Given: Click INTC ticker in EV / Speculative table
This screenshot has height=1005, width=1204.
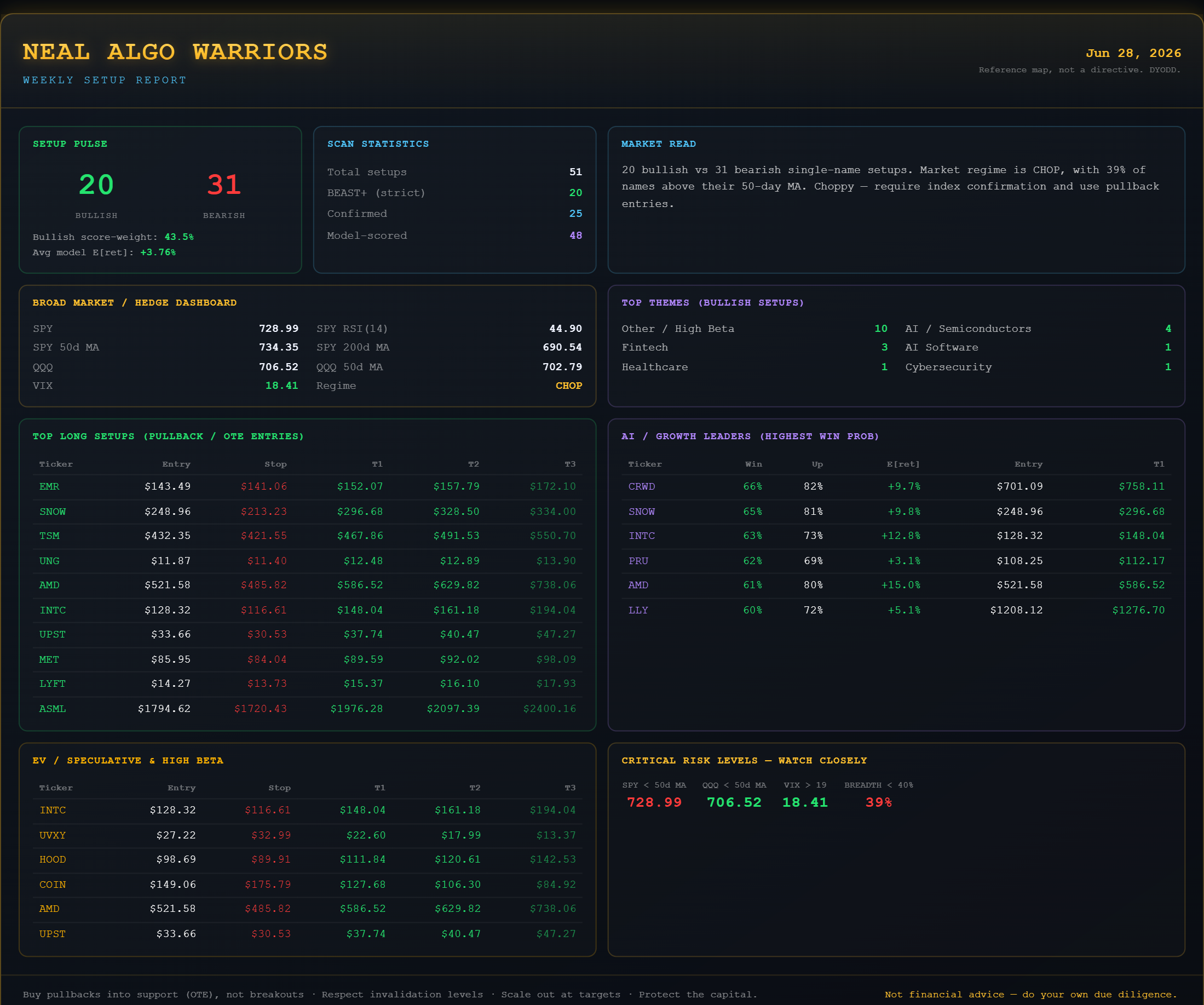Looking at the screenshot, I should click(52, 810).
